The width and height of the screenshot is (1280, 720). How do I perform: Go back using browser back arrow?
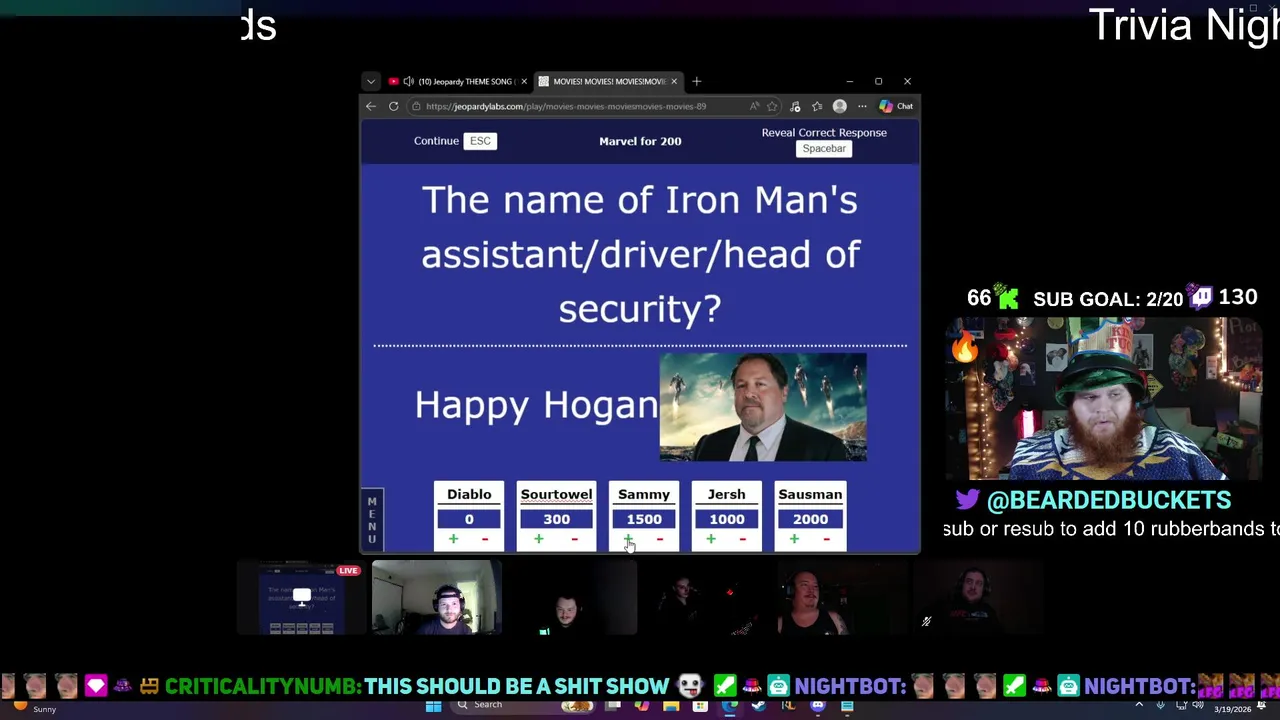pyautogui.click(x=371, y=106)
